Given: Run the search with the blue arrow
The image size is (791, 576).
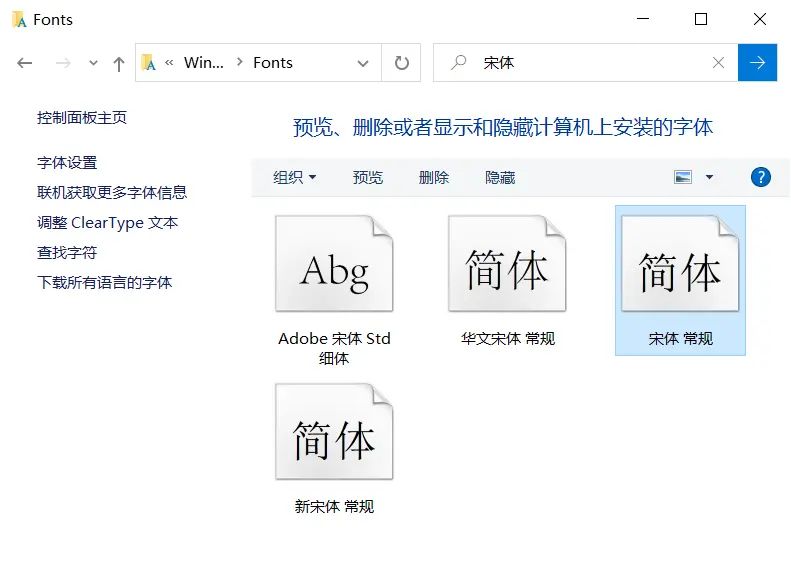Looking at the screenshot, I should (x=757, y=63).
